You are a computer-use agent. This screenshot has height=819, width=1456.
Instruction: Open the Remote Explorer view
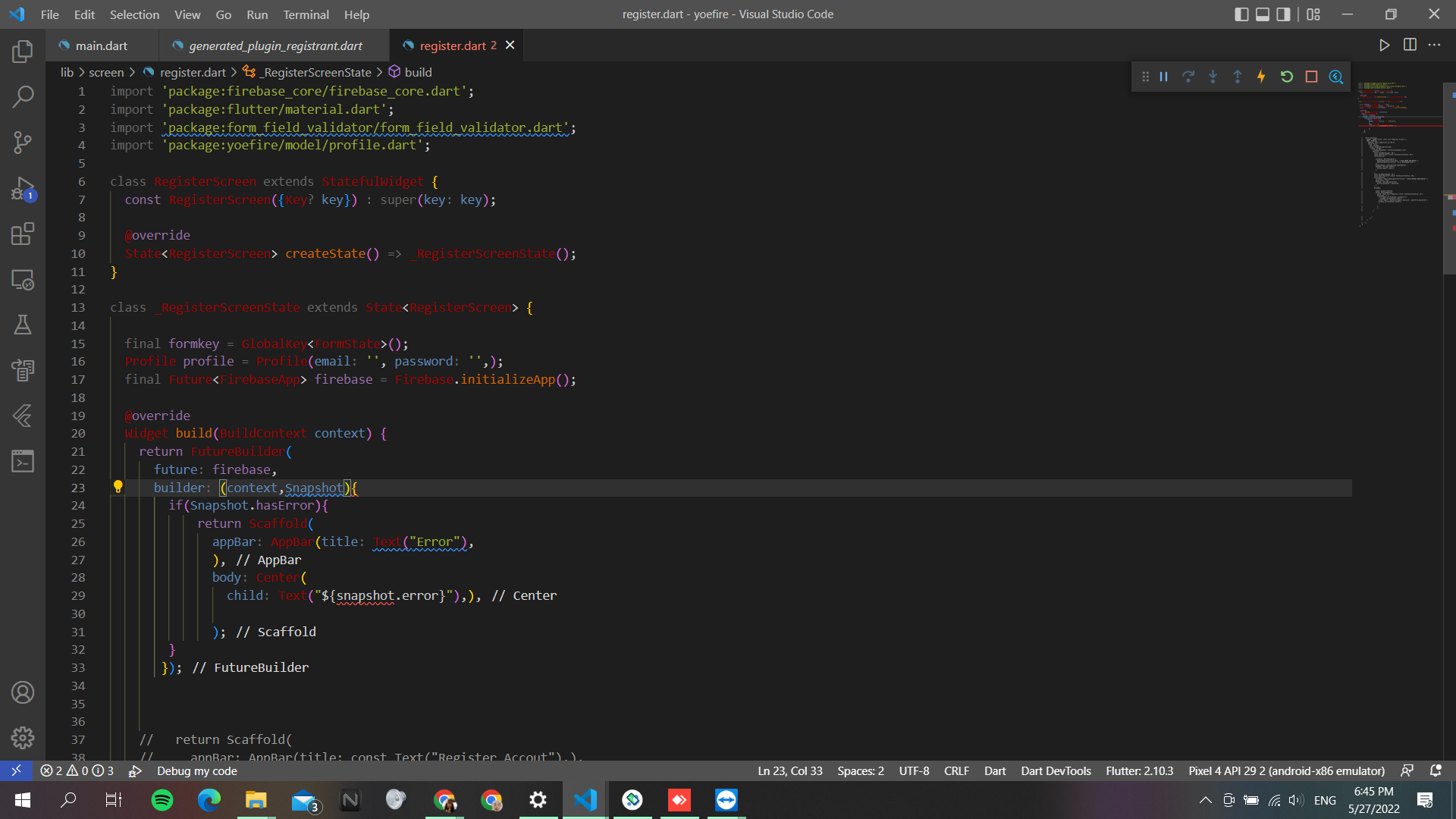coord(23,279)
